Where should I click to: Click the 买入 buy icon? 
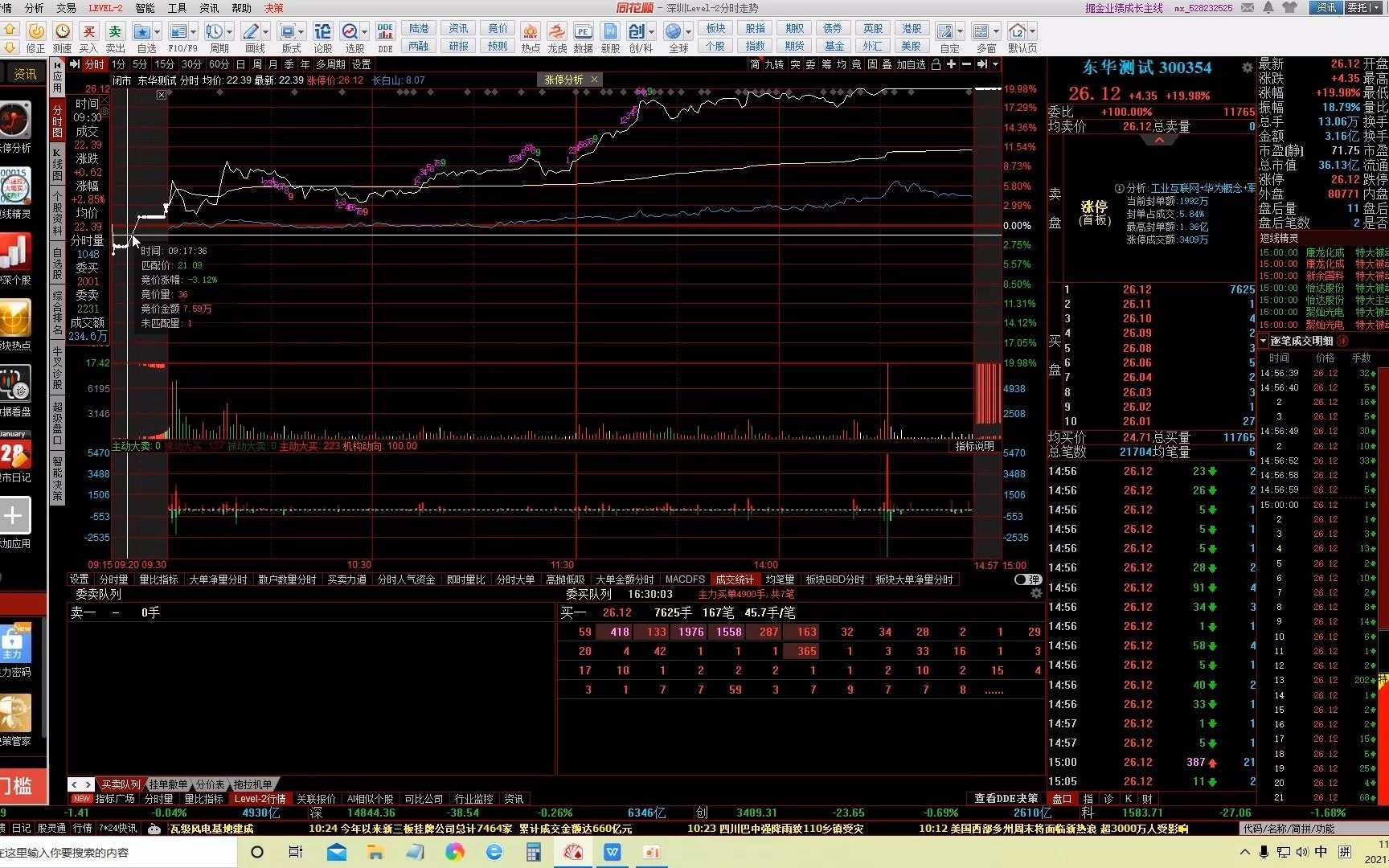point(89,32)
